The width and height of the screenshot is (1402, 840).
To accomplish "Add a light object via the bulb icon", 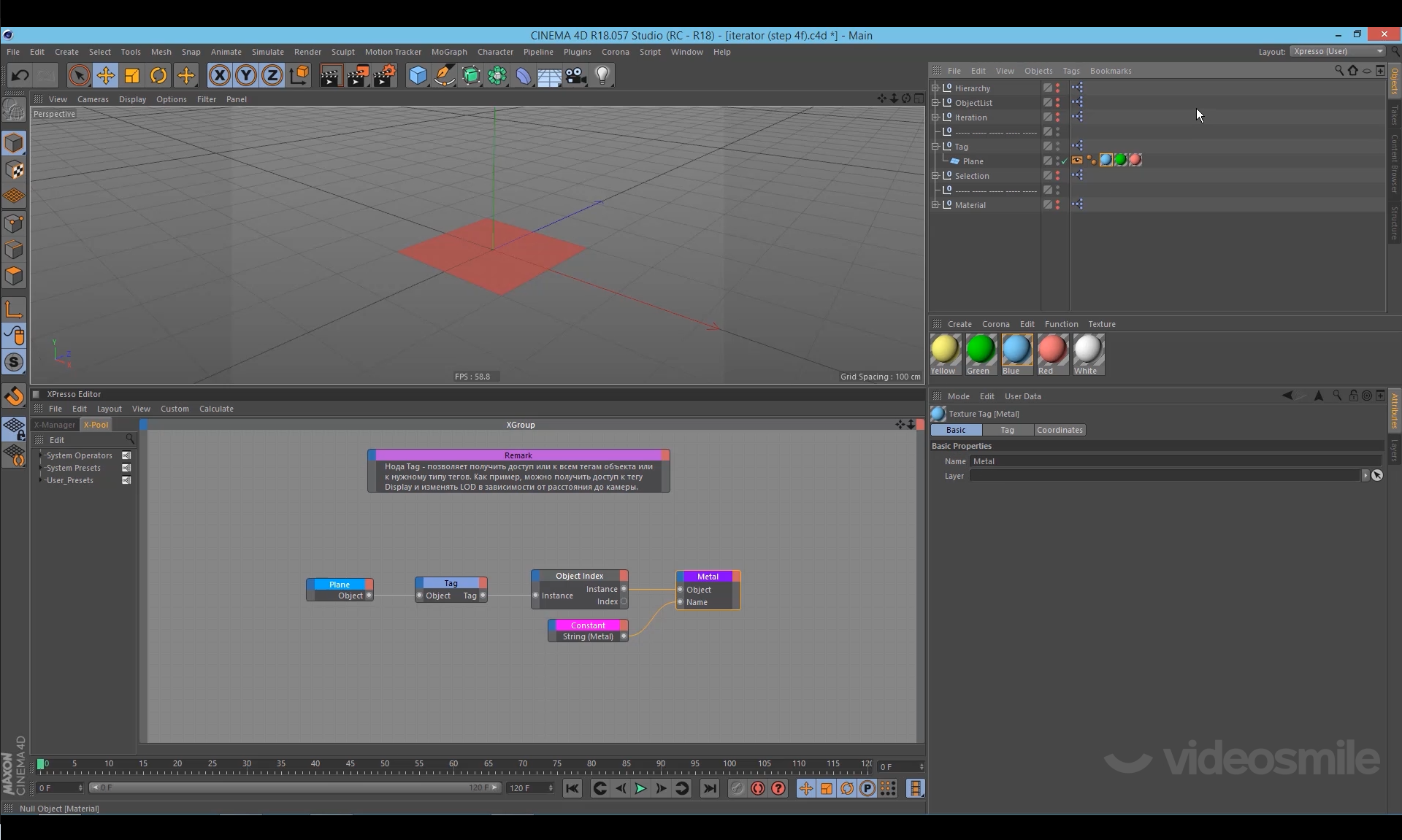I will tap(602, 75).
